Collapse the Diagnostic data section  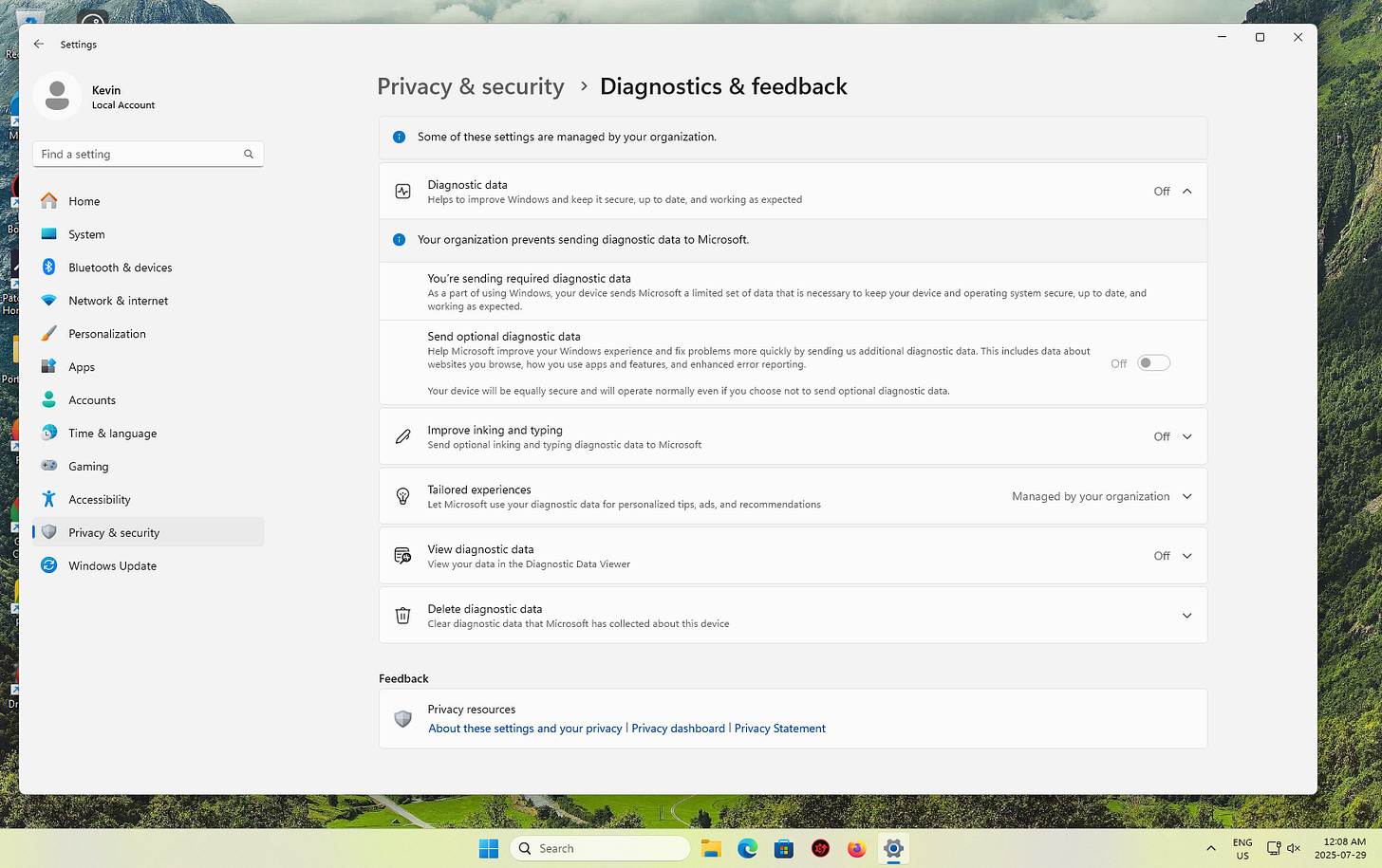(x=1186, y=192)
